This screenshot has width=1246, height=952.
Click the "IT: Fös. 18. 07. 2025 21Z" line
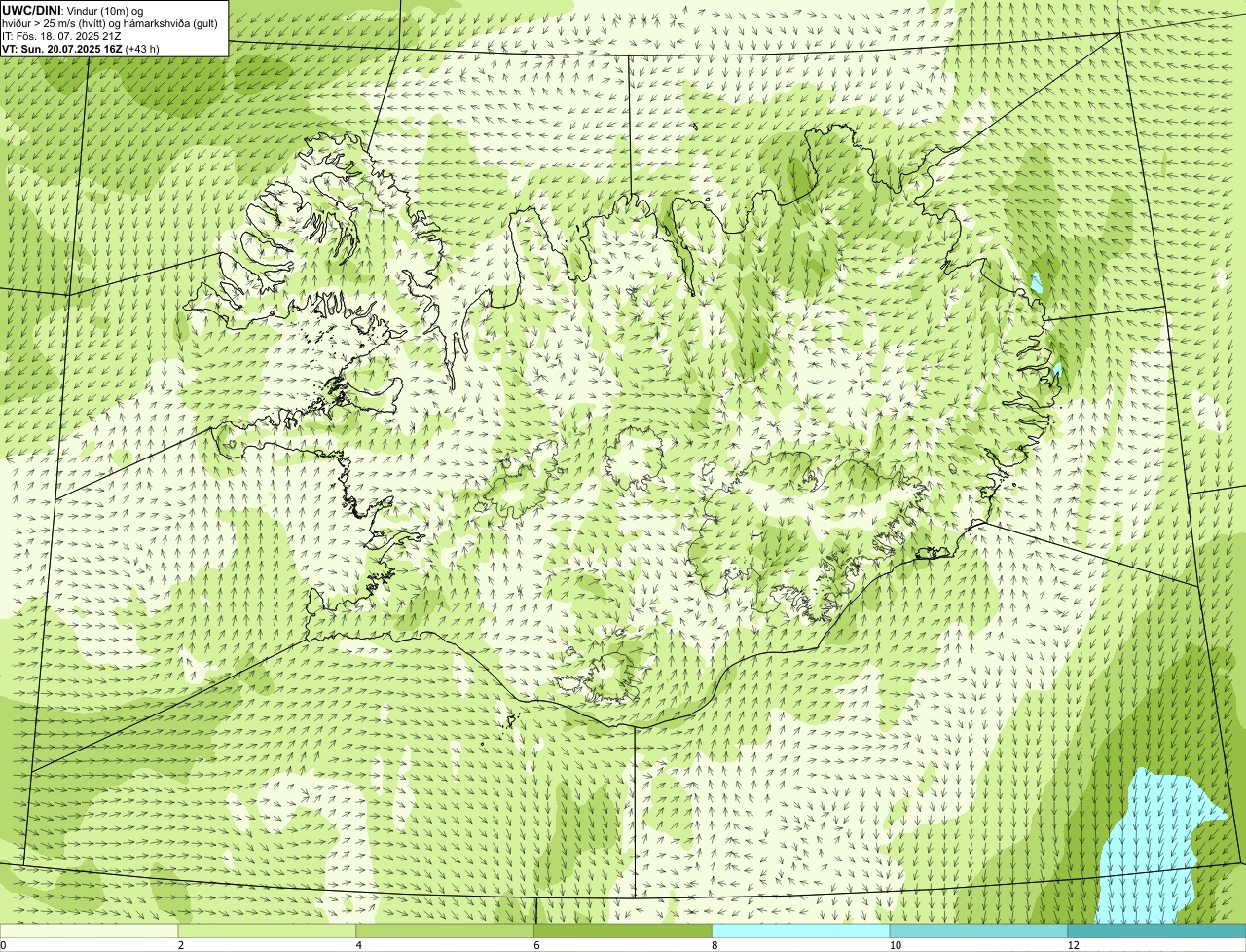tap(61, 35)
